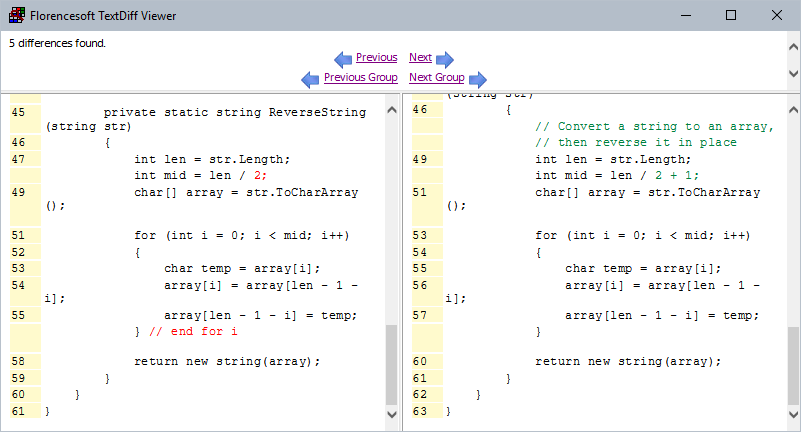
Task: Click line number 63 in right pane
Action: click(419, 411)
